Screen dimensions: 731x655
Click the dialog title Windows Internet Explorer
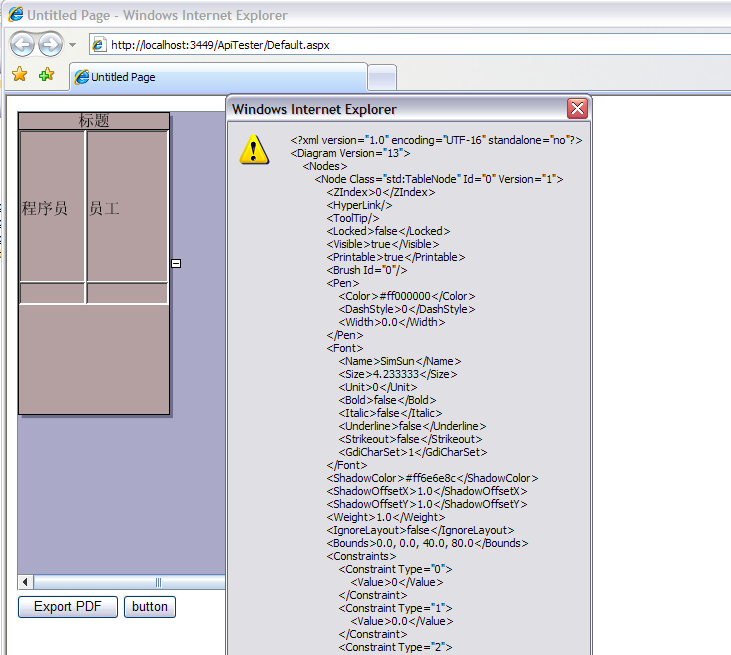[314, 110]
